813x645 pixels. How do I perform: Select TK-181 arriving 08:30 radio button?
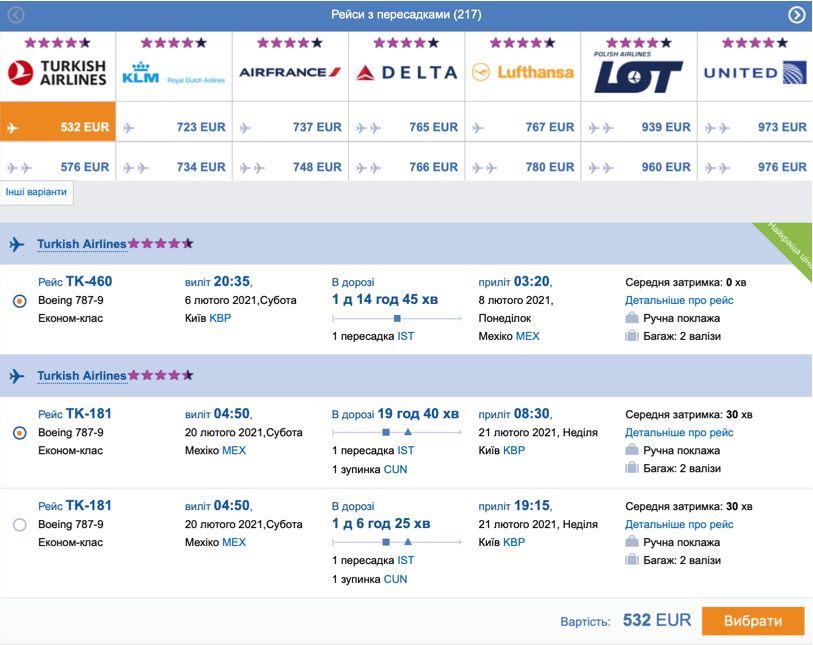20,433
